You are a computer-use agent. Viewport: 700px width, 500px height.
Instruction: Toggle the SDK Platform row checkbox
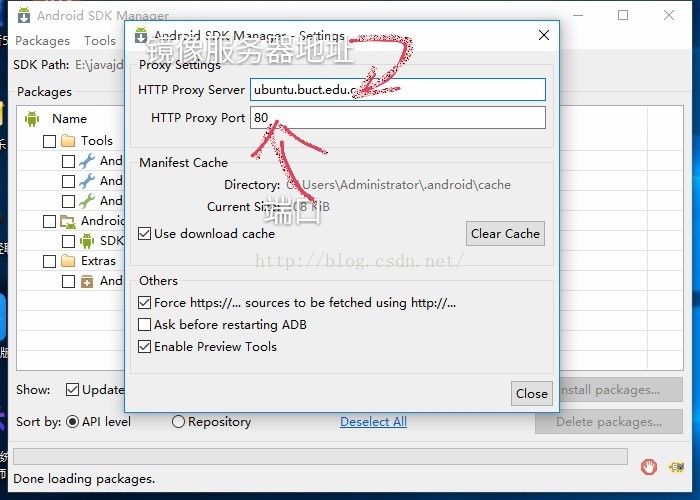[x=68, y=242]
